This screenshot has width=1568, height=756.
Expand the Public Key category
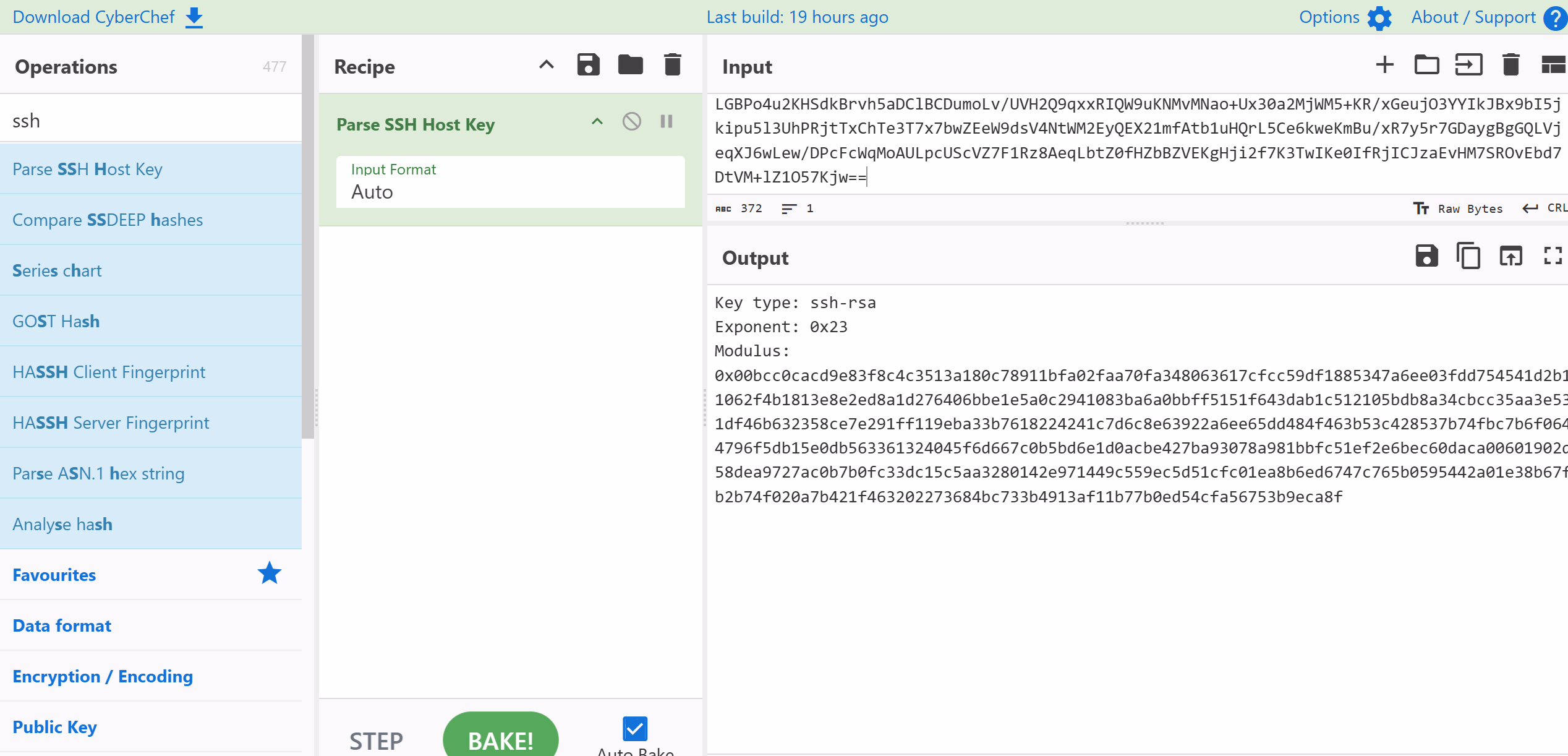tap(151, 727)
